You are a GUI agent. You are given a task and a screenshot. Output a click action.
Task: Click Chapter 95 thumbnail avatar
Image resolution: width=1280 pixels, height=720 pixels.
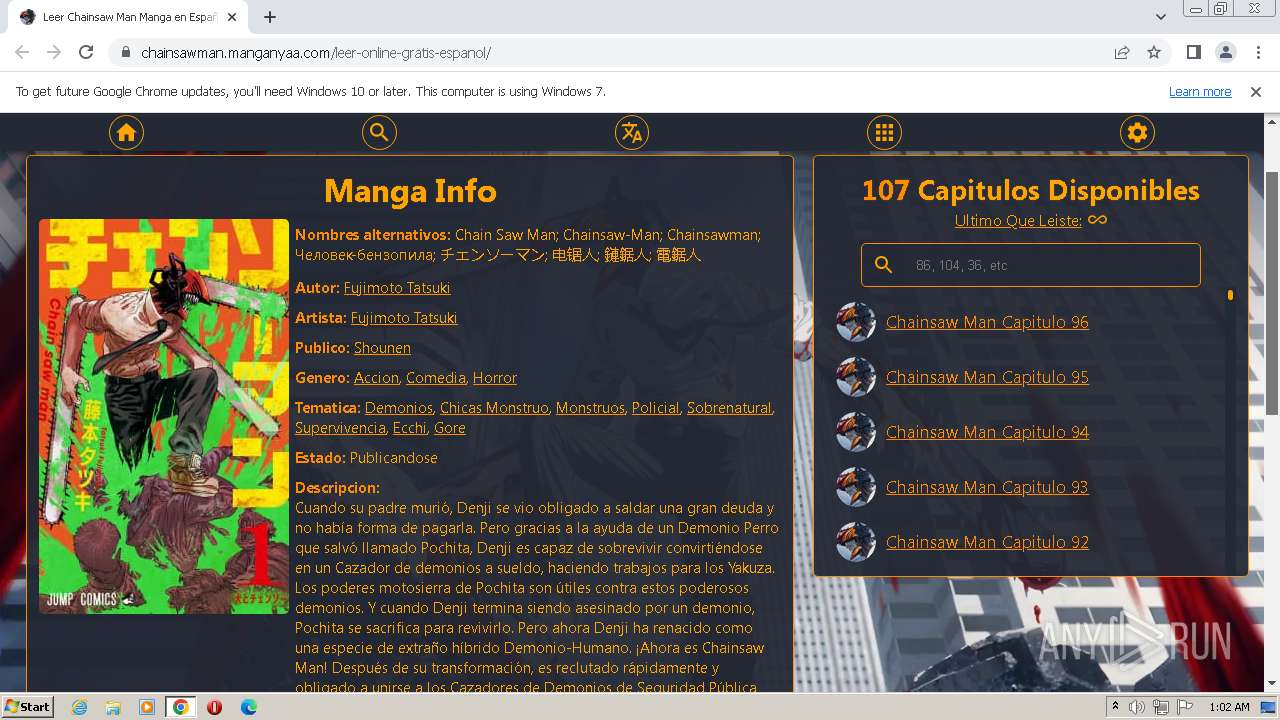856,377
